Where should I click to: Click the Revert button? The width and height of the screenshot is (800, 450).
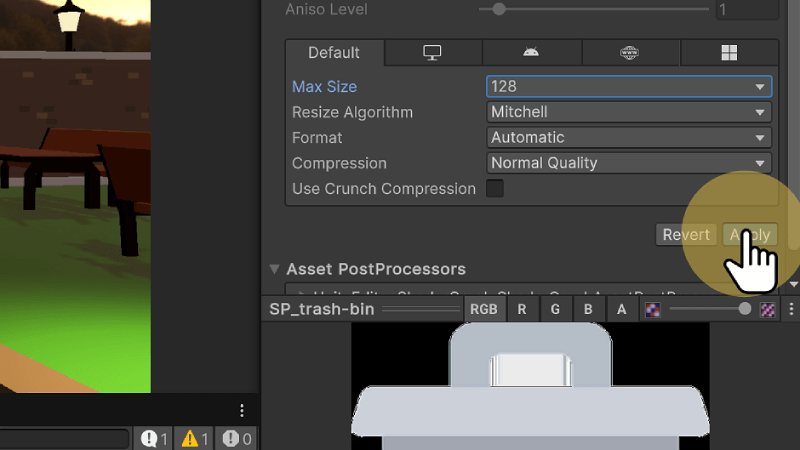pyautogui.click(x=686, y=235)
